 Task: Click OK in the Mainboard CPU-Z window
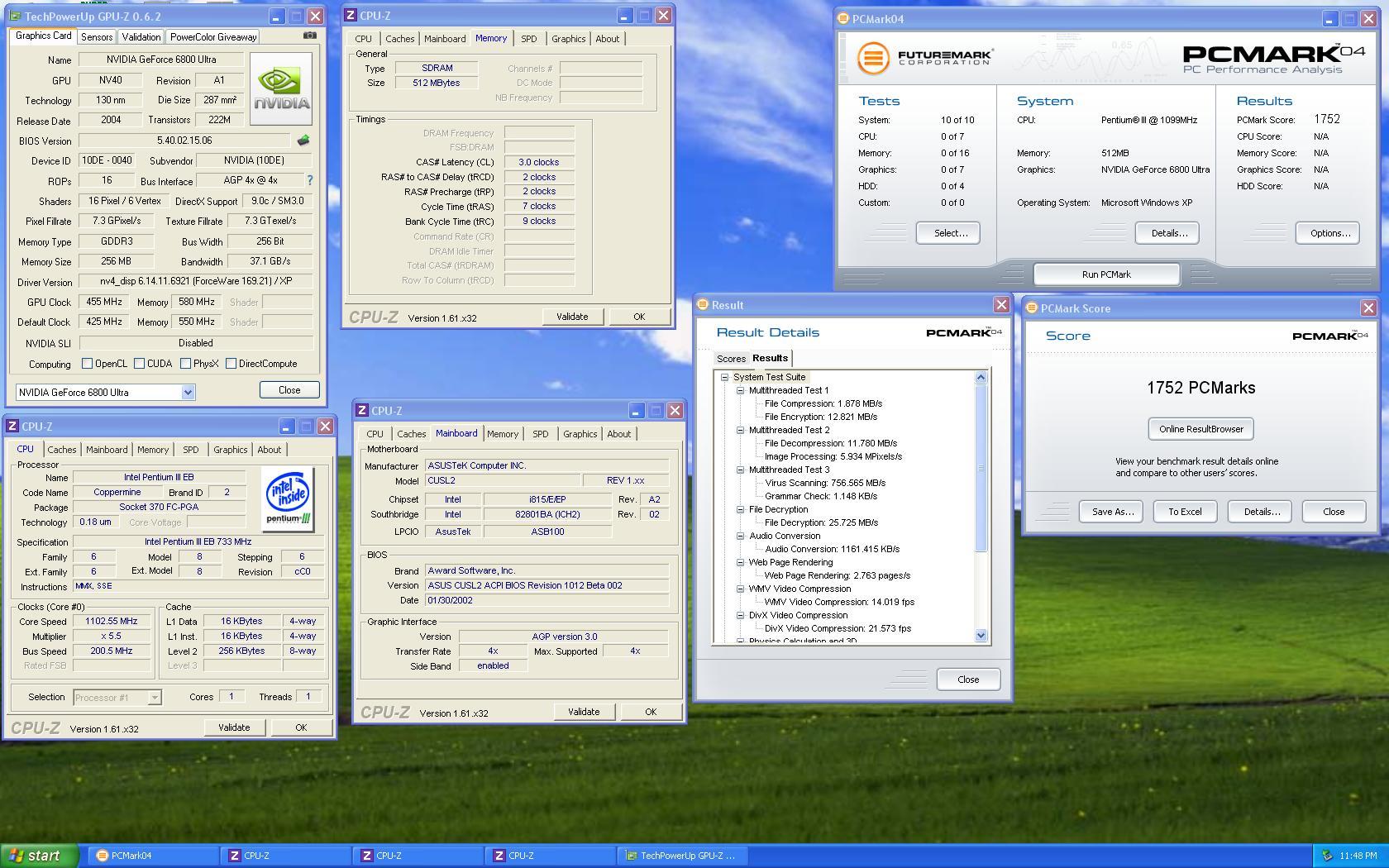coord(651,712)
